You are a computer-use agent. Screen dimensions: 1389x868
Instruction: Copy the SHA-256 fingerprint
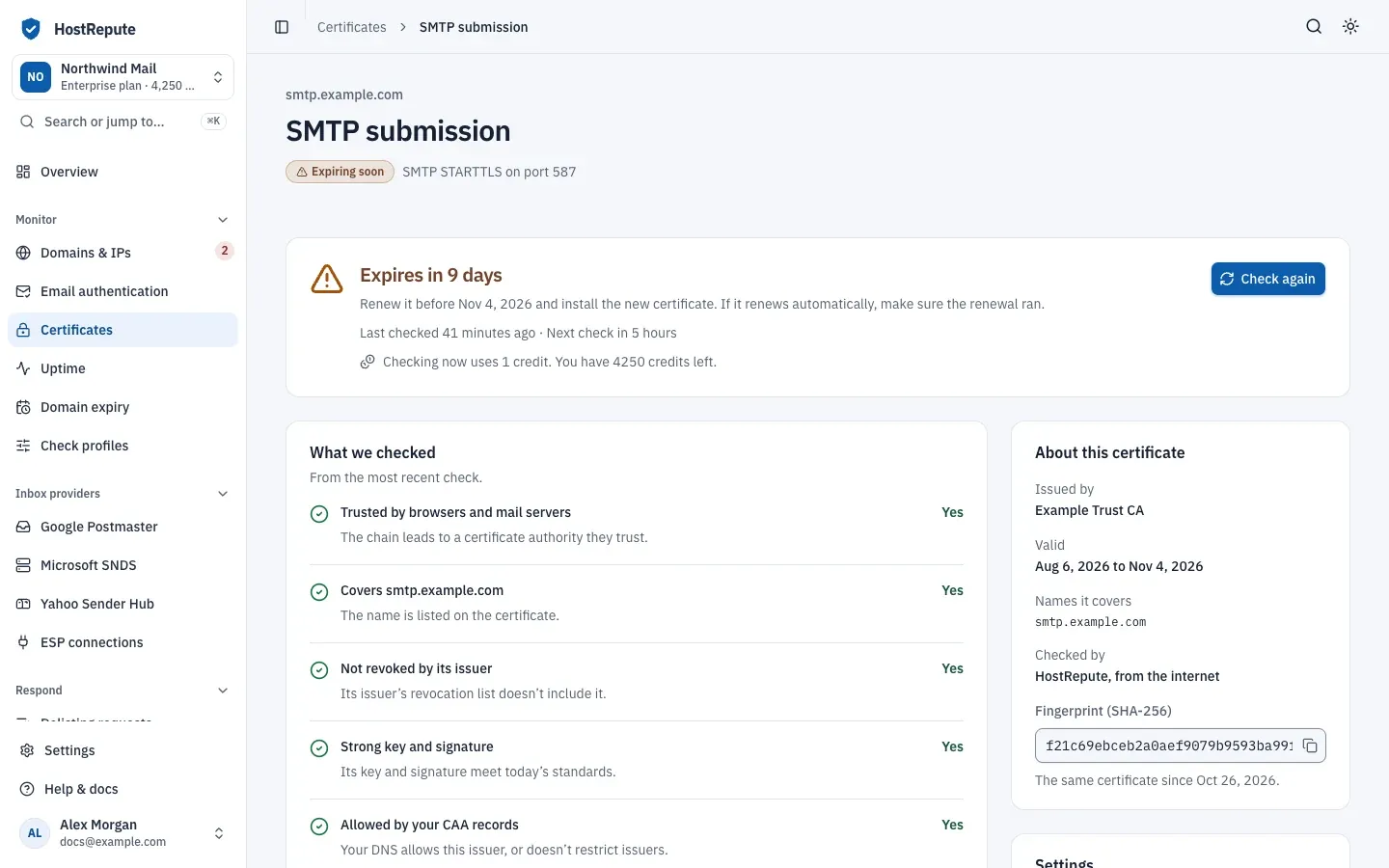(1310, 746)
